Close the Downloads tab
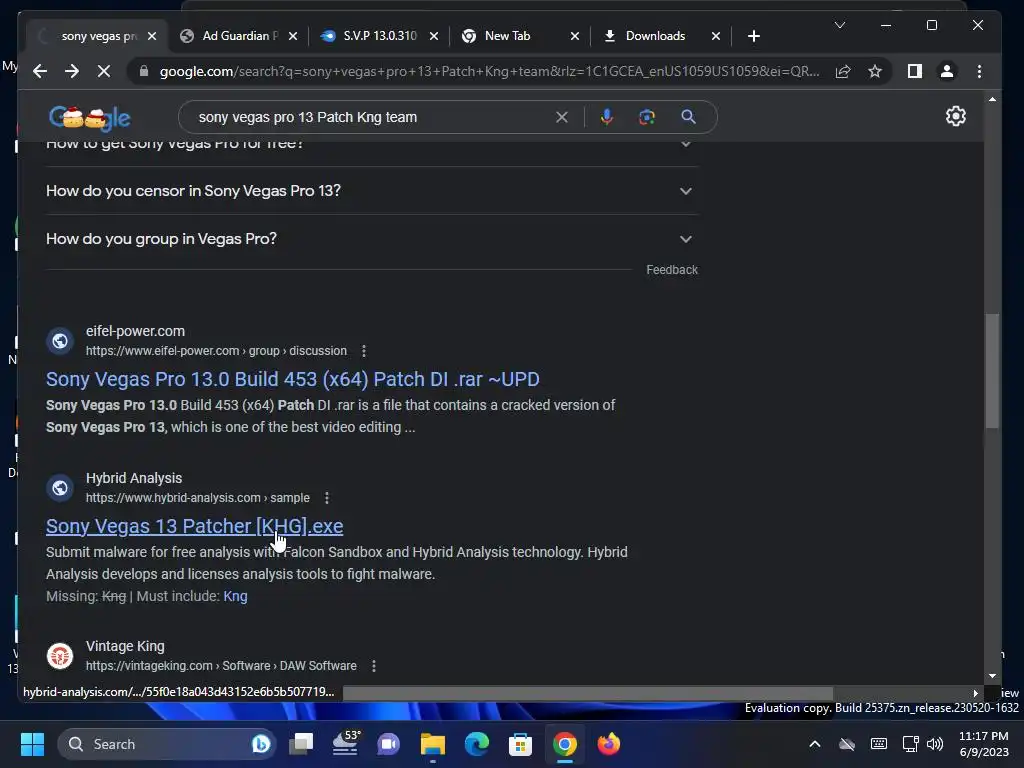The width and height of the screenshot is (1024, 768). [716, 36]
